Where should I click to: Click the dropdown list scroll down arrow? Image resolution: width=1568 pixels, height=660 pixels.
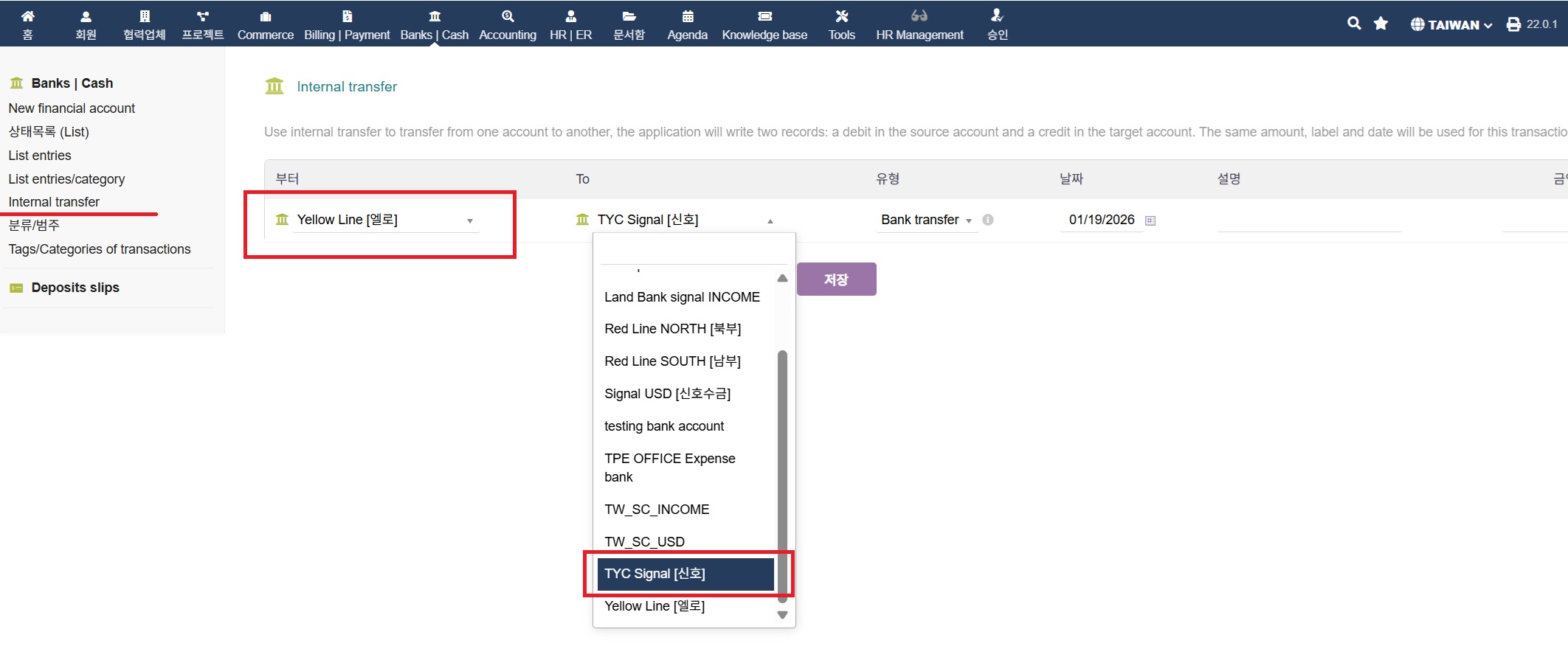[782, 615]
